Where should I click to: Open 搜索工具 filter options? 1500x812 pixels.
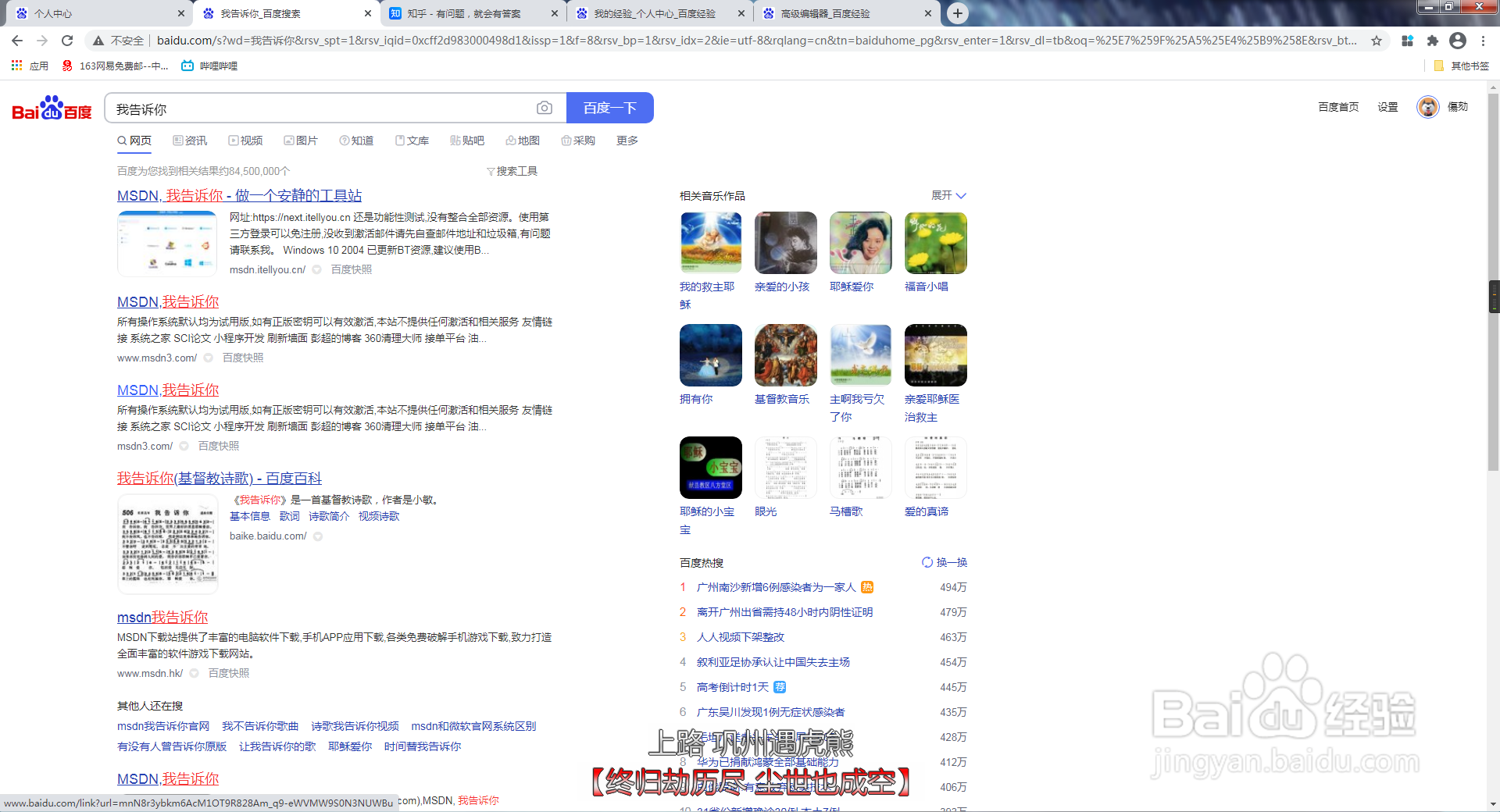[x=512, y=171]
